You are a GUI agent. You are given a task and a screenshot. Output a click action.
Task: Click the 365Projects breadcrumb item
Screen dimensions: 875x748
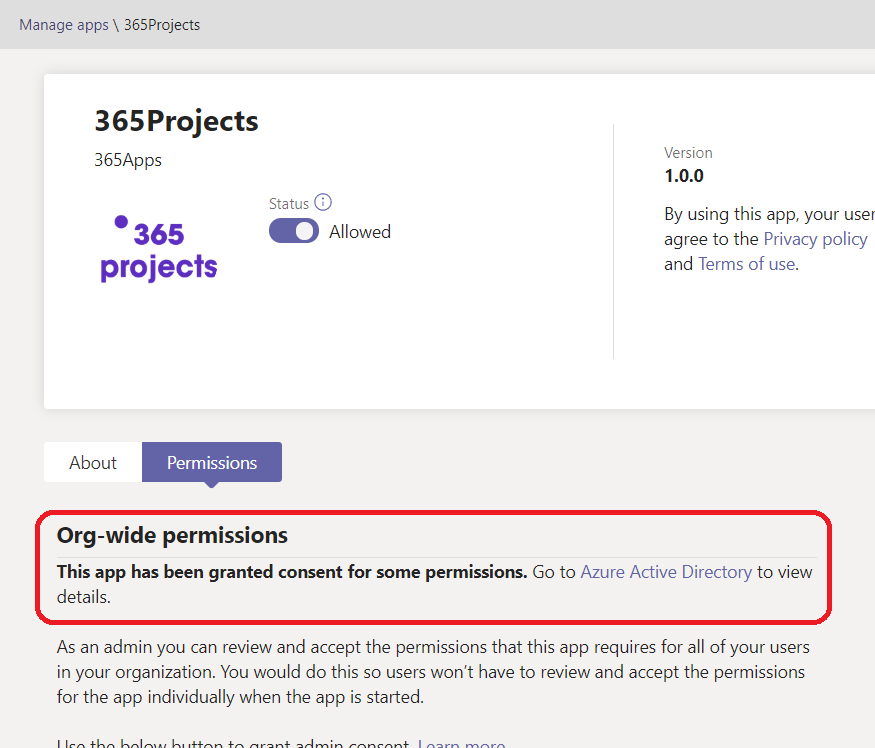[162, 25]
